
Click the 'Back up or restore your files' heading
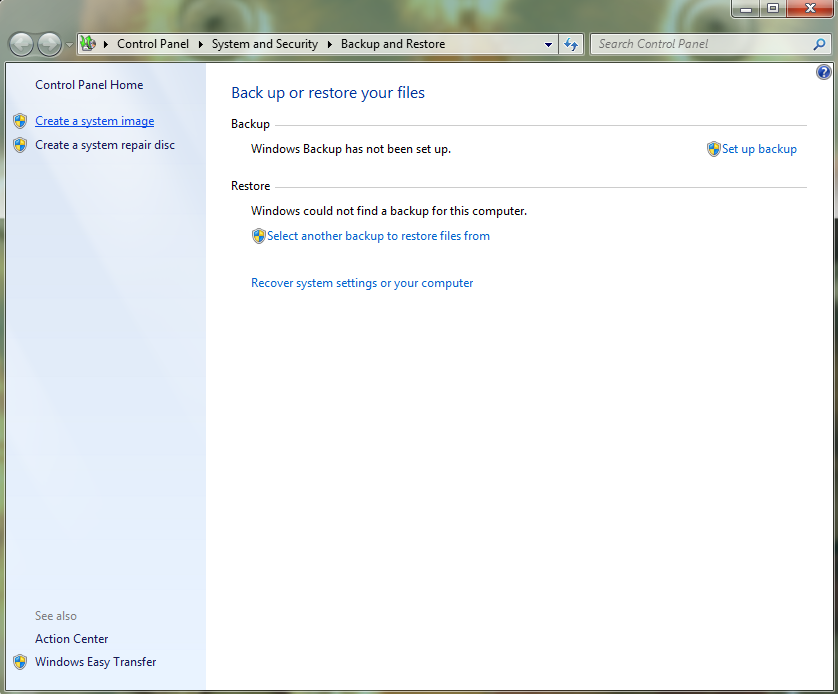click(x=328, y=93)
